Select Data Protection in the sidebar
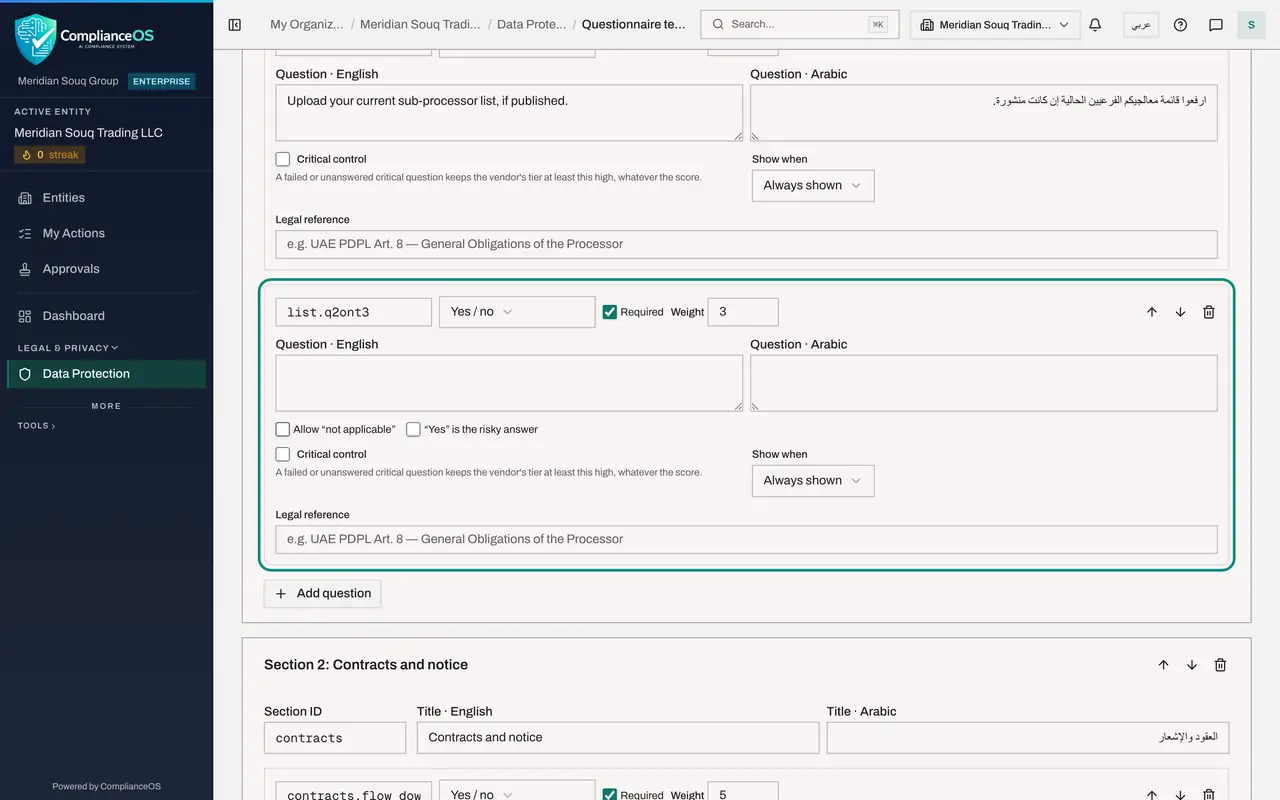Image resolution: width=1280 pixels, height=800 pixels. pyautogui.click(x=106, y=374)
